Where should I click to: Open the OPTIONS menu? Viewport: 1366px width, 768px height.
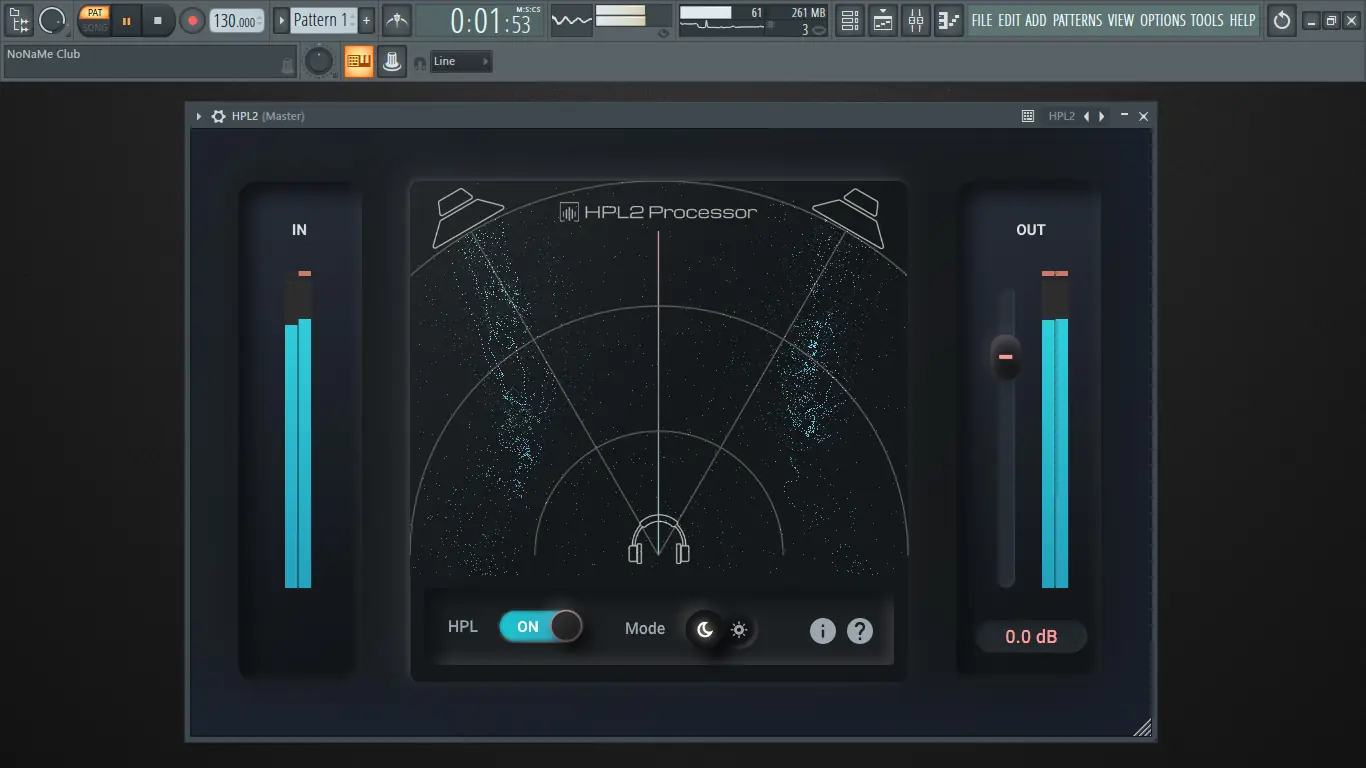1163,20
